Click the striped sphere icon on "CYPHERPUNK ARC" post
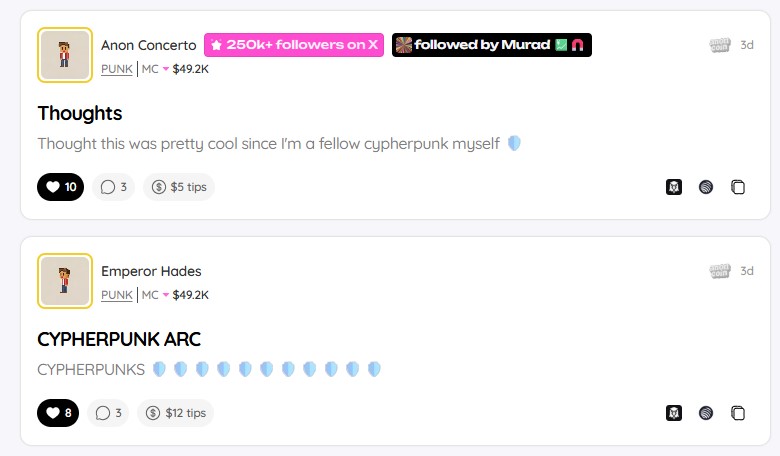The height and width of the screenshot is (456, 780). (x=706, y=412)
